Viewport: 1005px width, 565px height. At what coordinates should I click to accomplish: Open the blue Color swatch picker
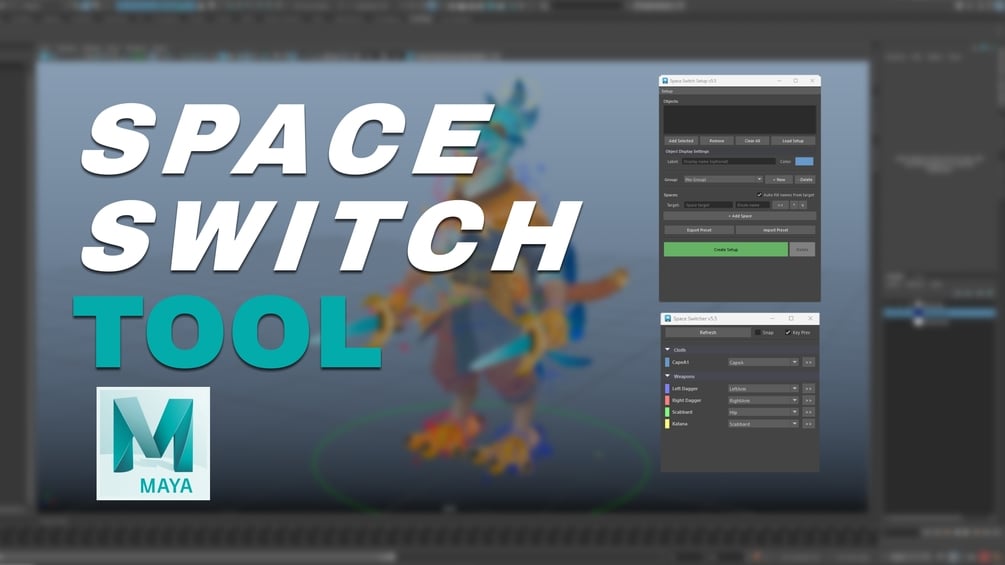804,161
